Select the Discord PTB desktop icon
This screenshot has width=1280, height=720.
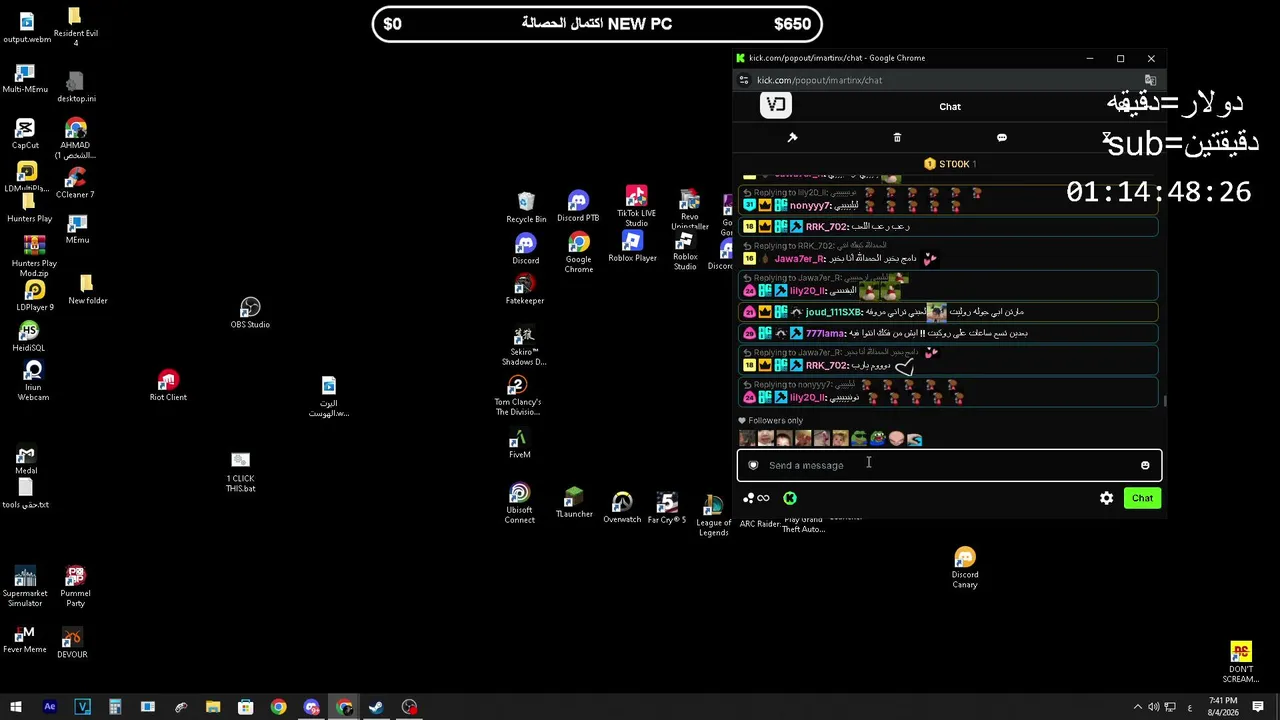click(578, 206)
